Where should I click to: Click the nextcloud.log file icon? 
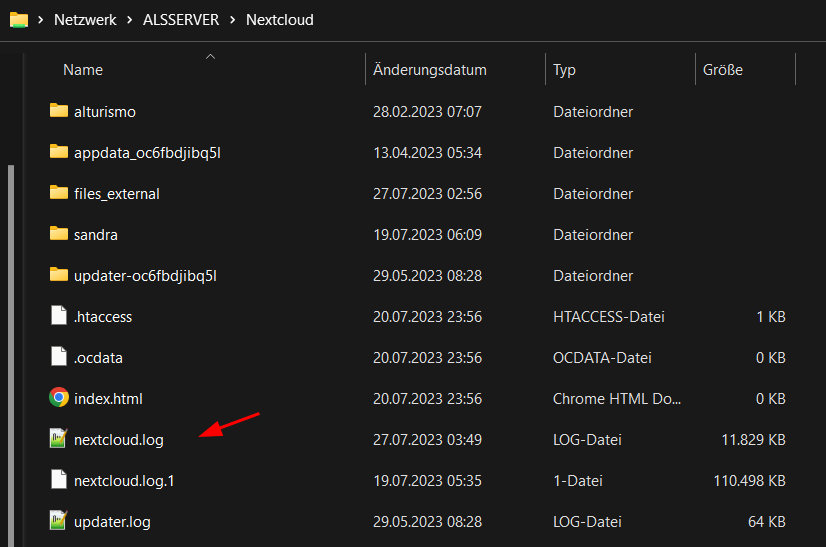58,438
